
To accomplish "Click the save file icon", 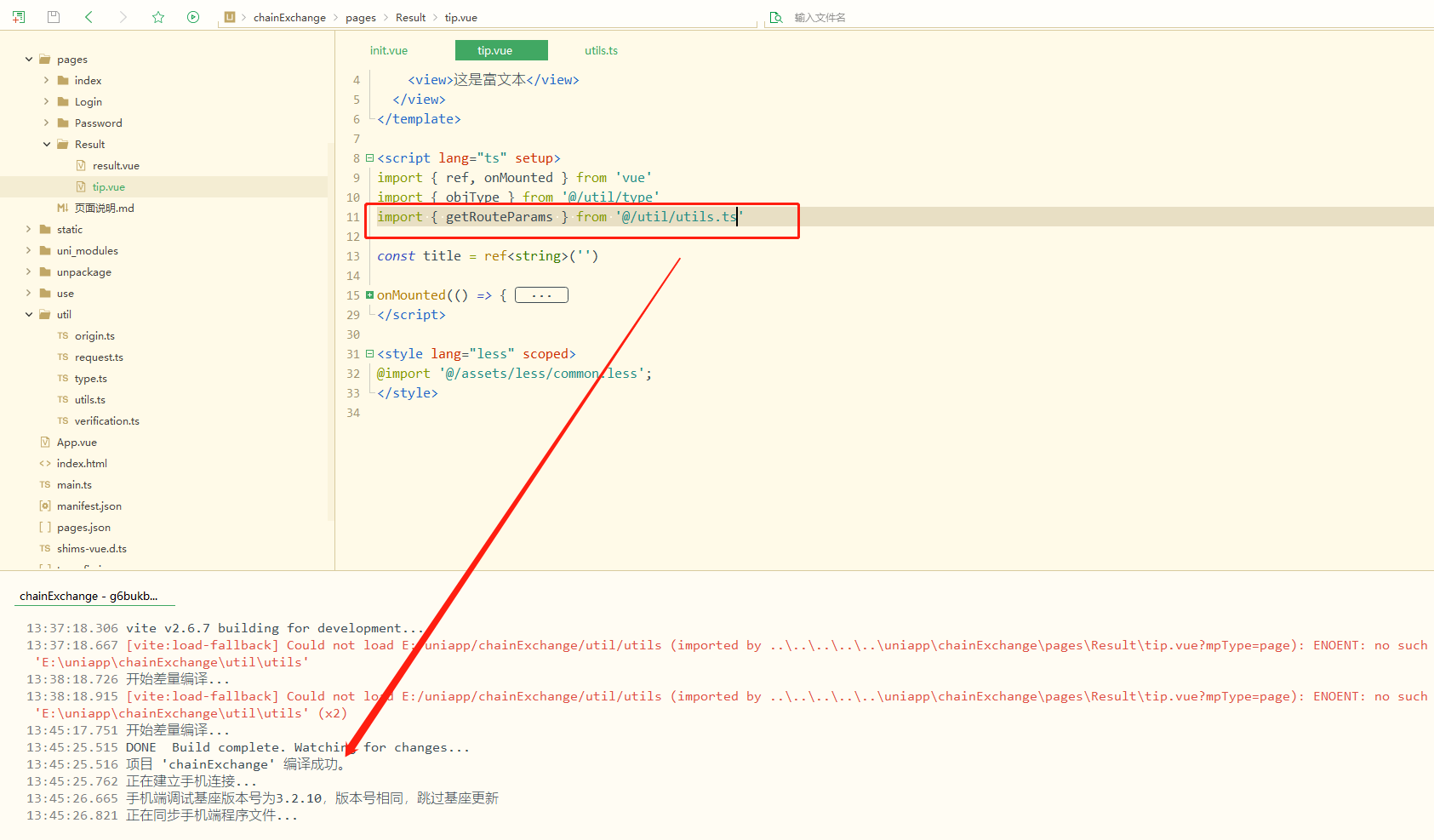I will pos(54,17).
